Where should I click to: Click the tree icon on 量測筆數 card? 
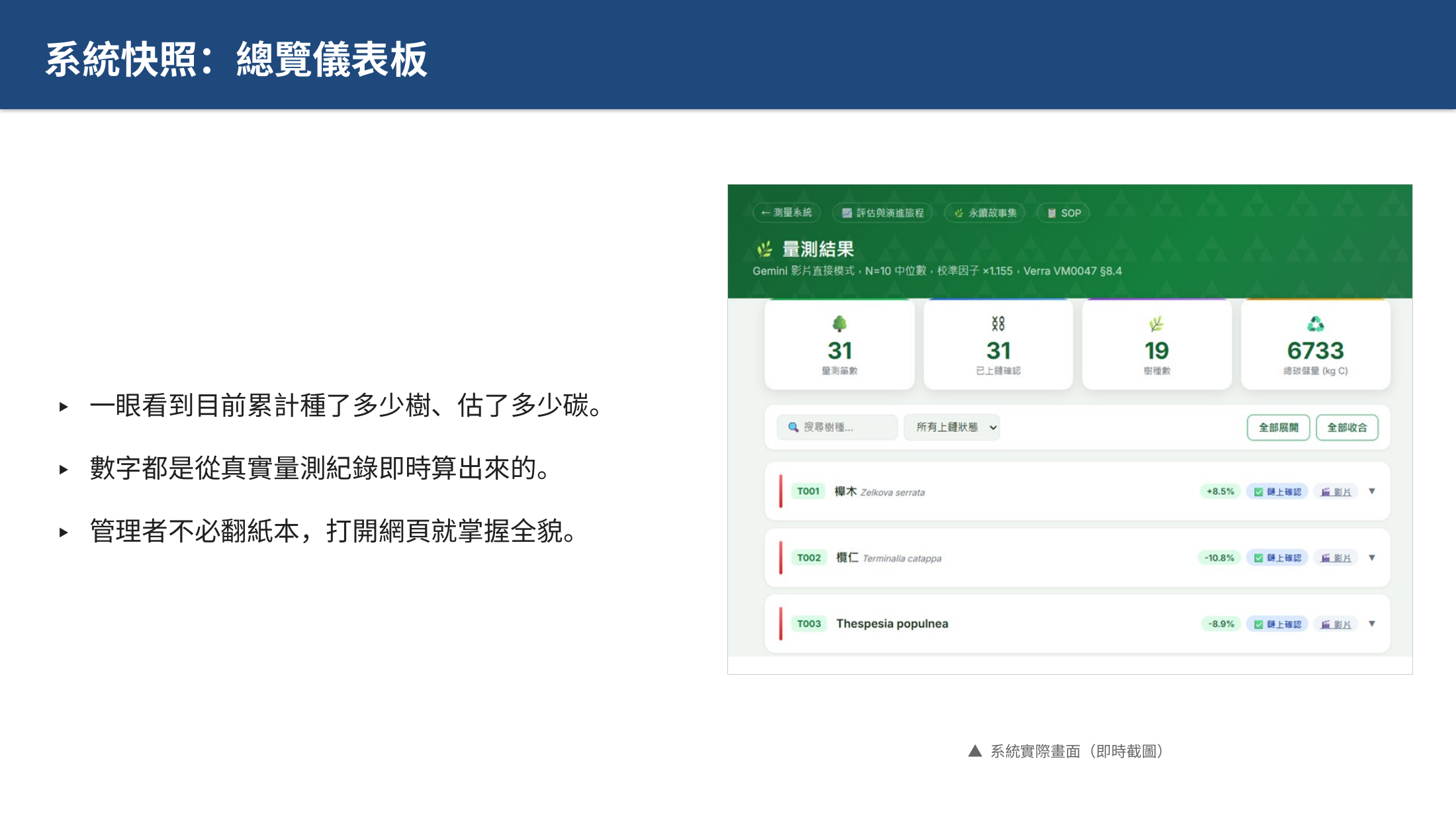(x=839, y=323)
